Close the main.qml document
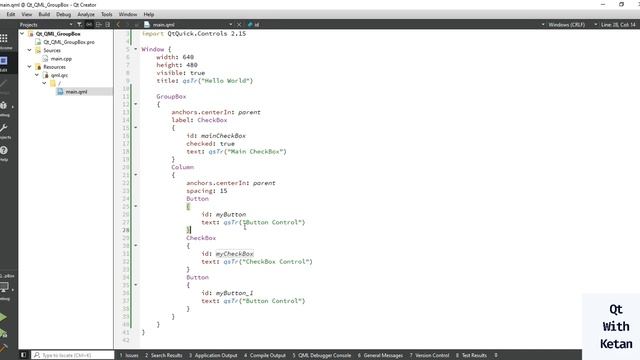This screenshot has height=360, width=640. coord(239,24)
